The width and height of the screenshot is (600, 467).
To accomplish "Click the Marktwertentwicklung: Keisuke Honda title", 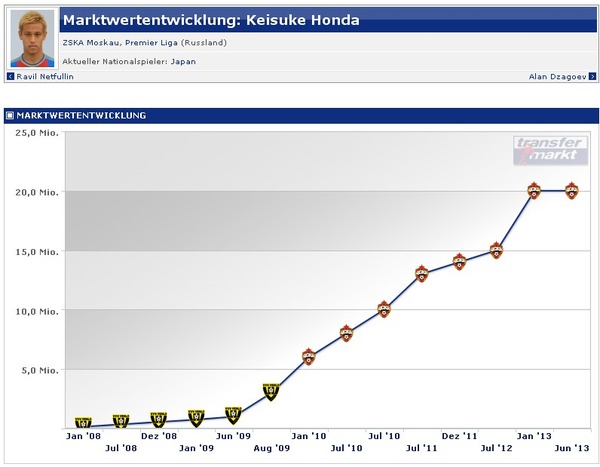I will click(x=211, y=20).
